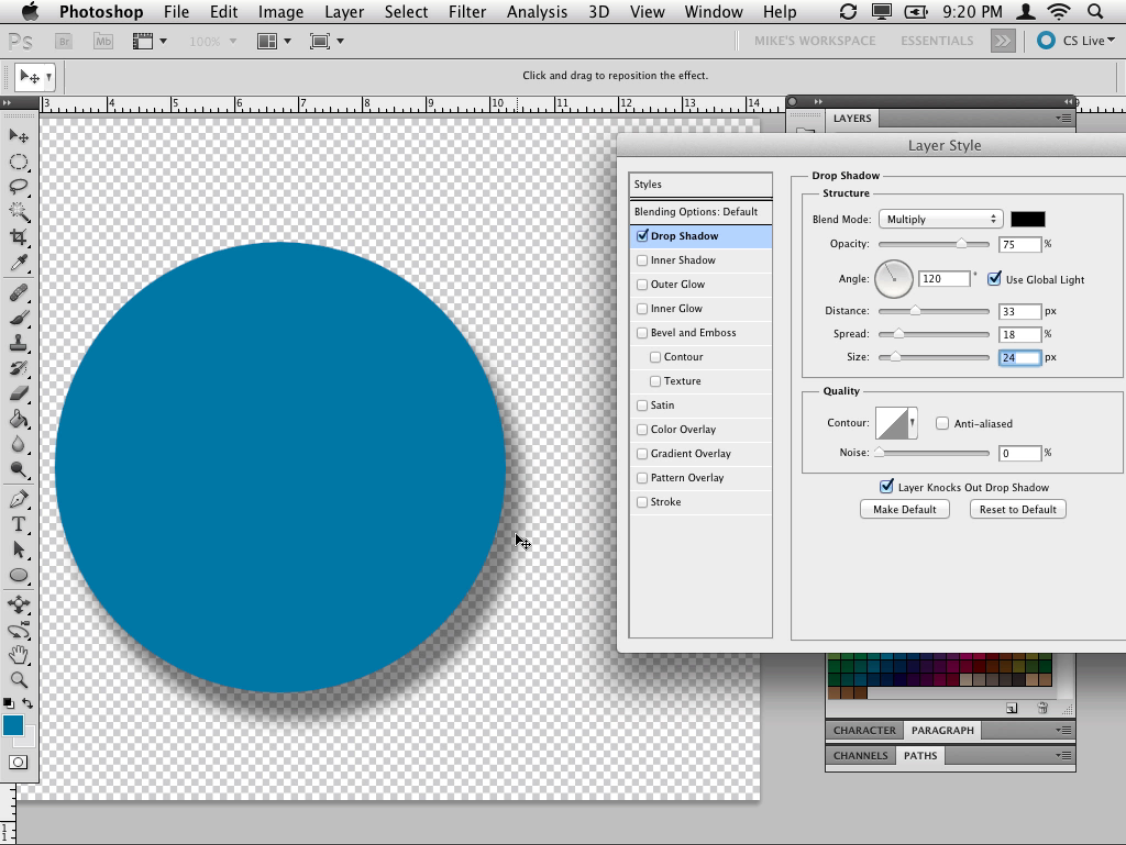Swap foreground and background colors
The image size is (1126, 845).
pyautogui.click(x=27, y=703)
